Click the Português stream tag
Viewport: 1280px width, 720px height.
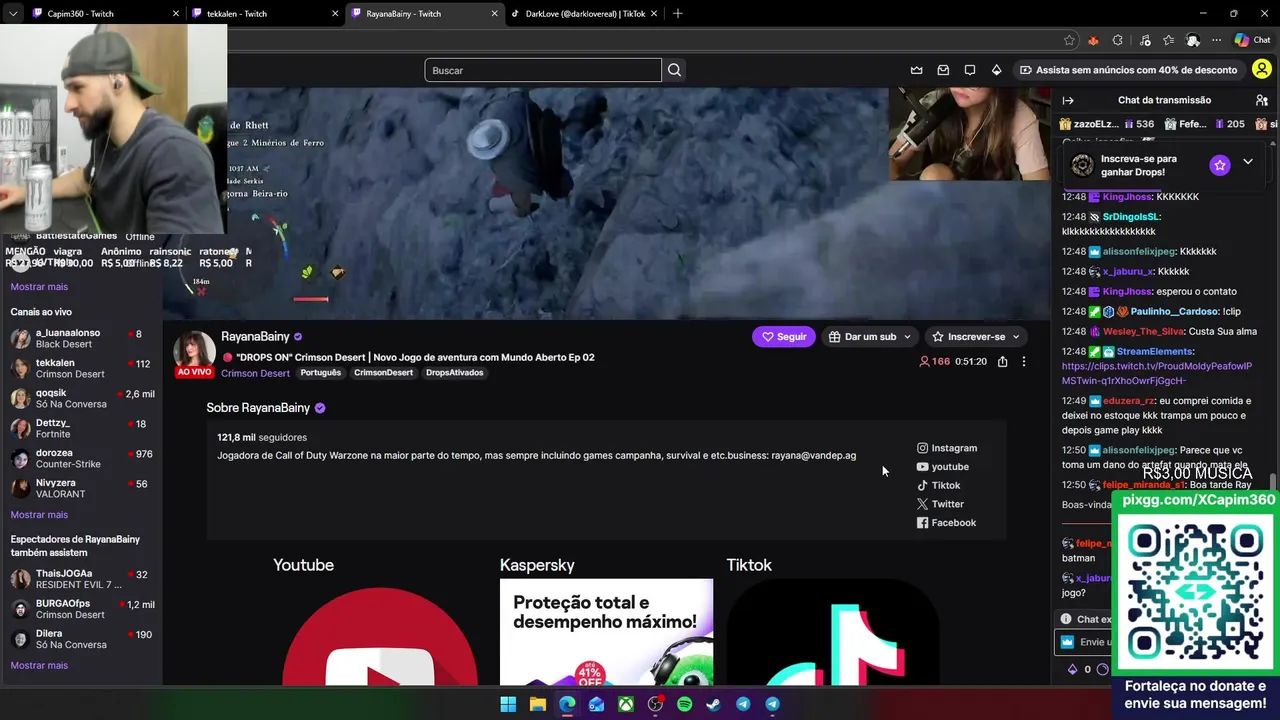click(x=321, y=373)
